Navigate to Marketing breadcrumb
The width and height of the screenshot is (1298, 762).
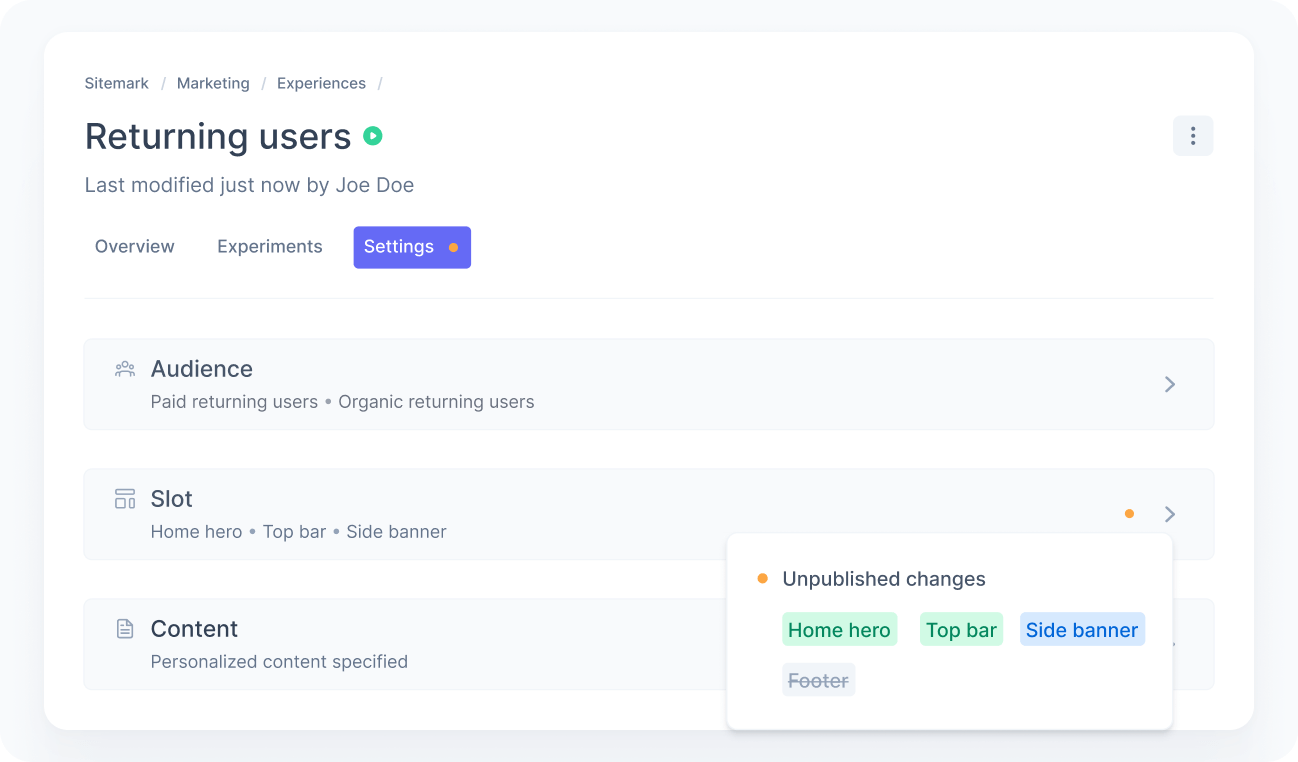(213, 83)
